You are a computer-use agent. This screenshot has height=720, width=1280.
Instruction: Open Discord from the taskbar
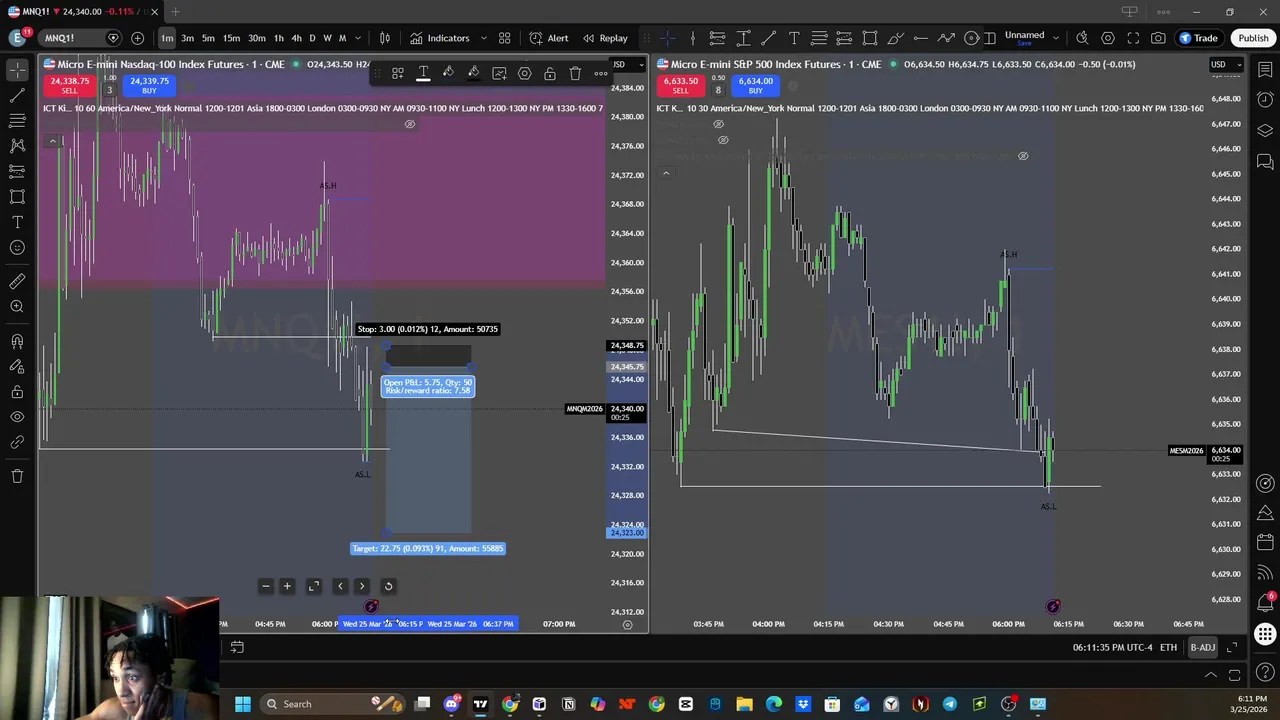click(451, 704)
